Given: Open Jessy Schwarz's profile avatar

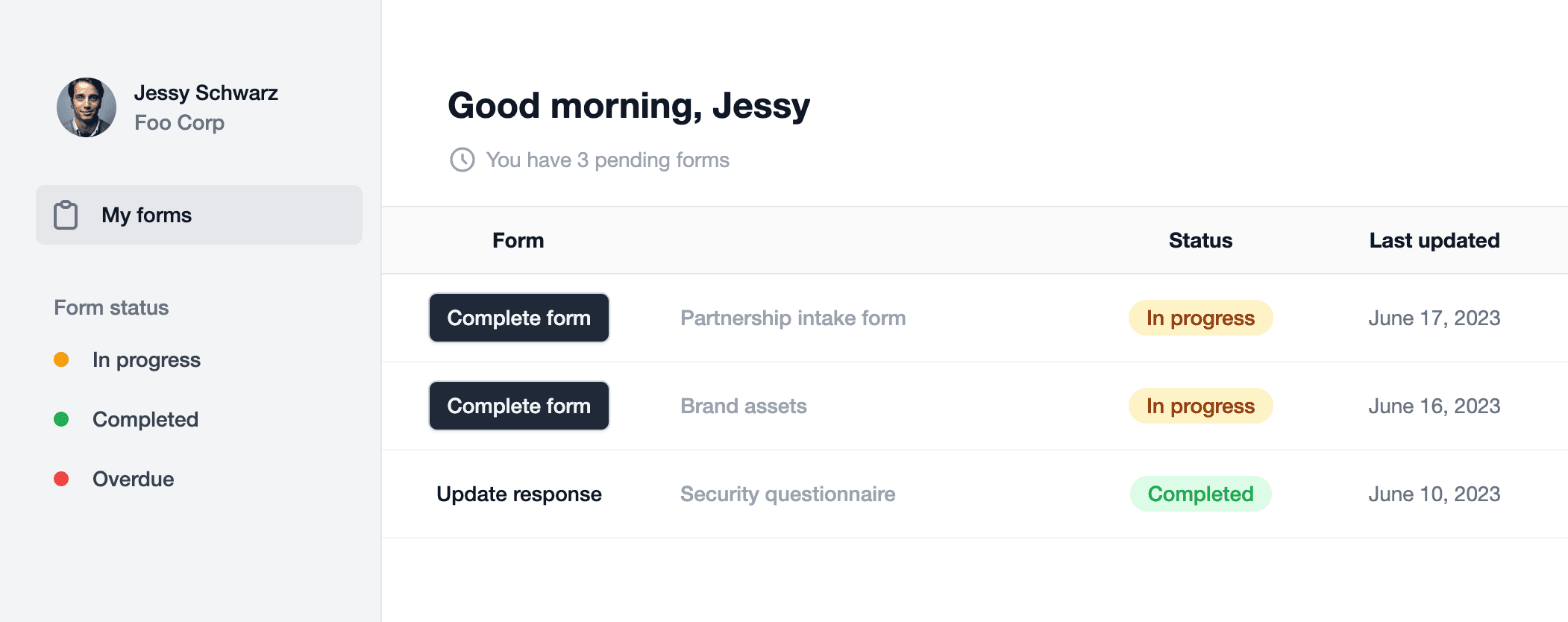Looking at the screenshot, I should tap(87, 107).
